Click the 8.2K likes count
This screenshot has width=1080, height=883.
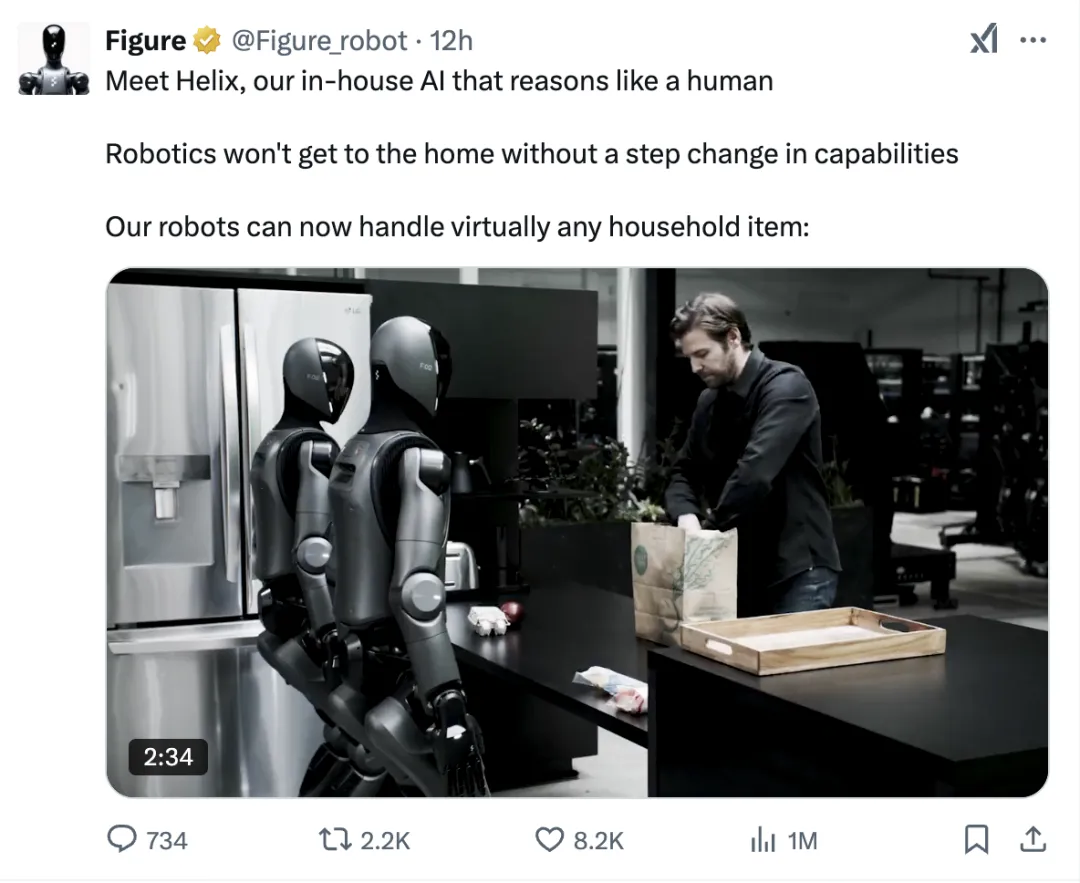click(599, 841)
